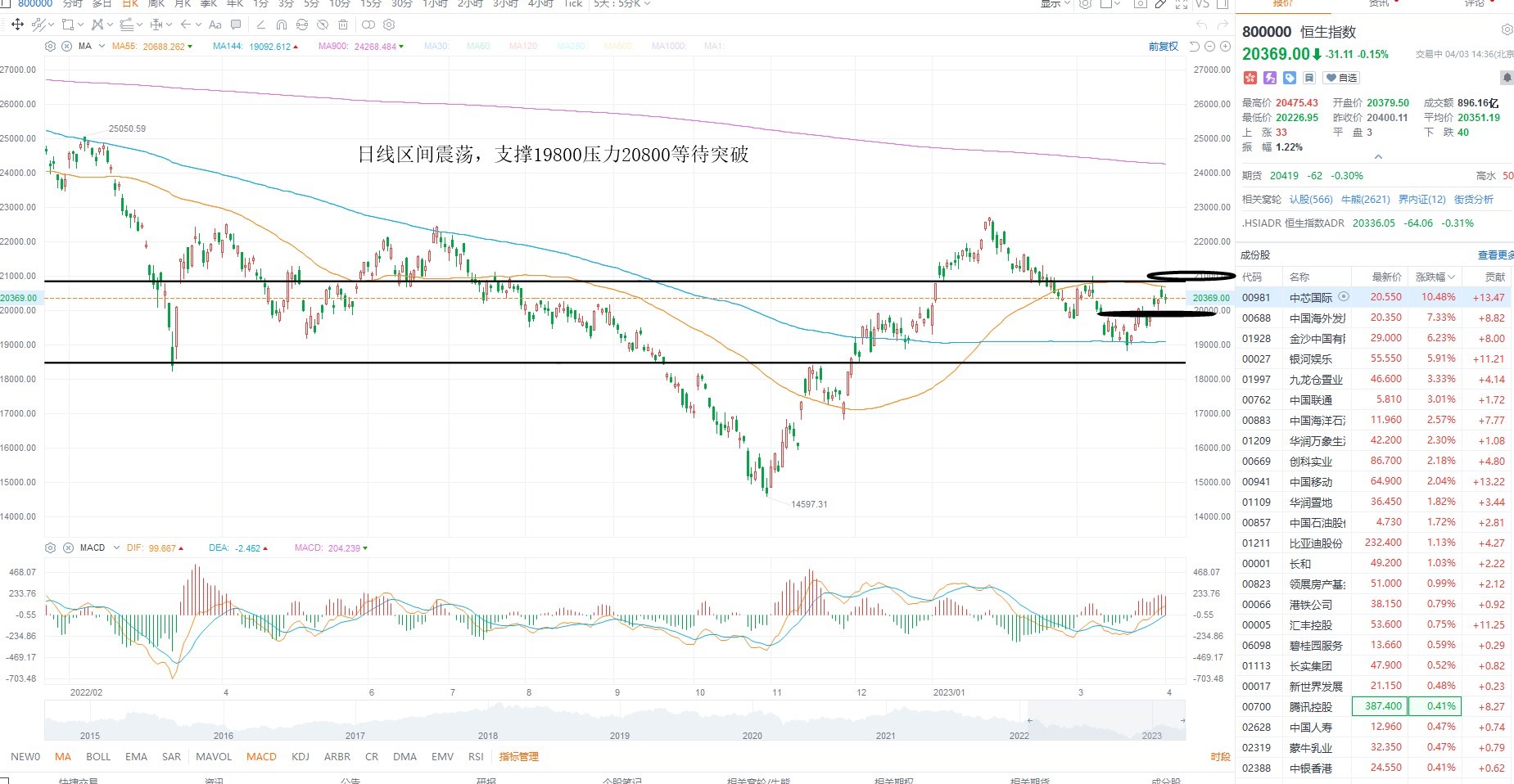Zoom in chart with plus circle icon
The width and height of the screenshot is (1514, 784).
pos(1225,47)
